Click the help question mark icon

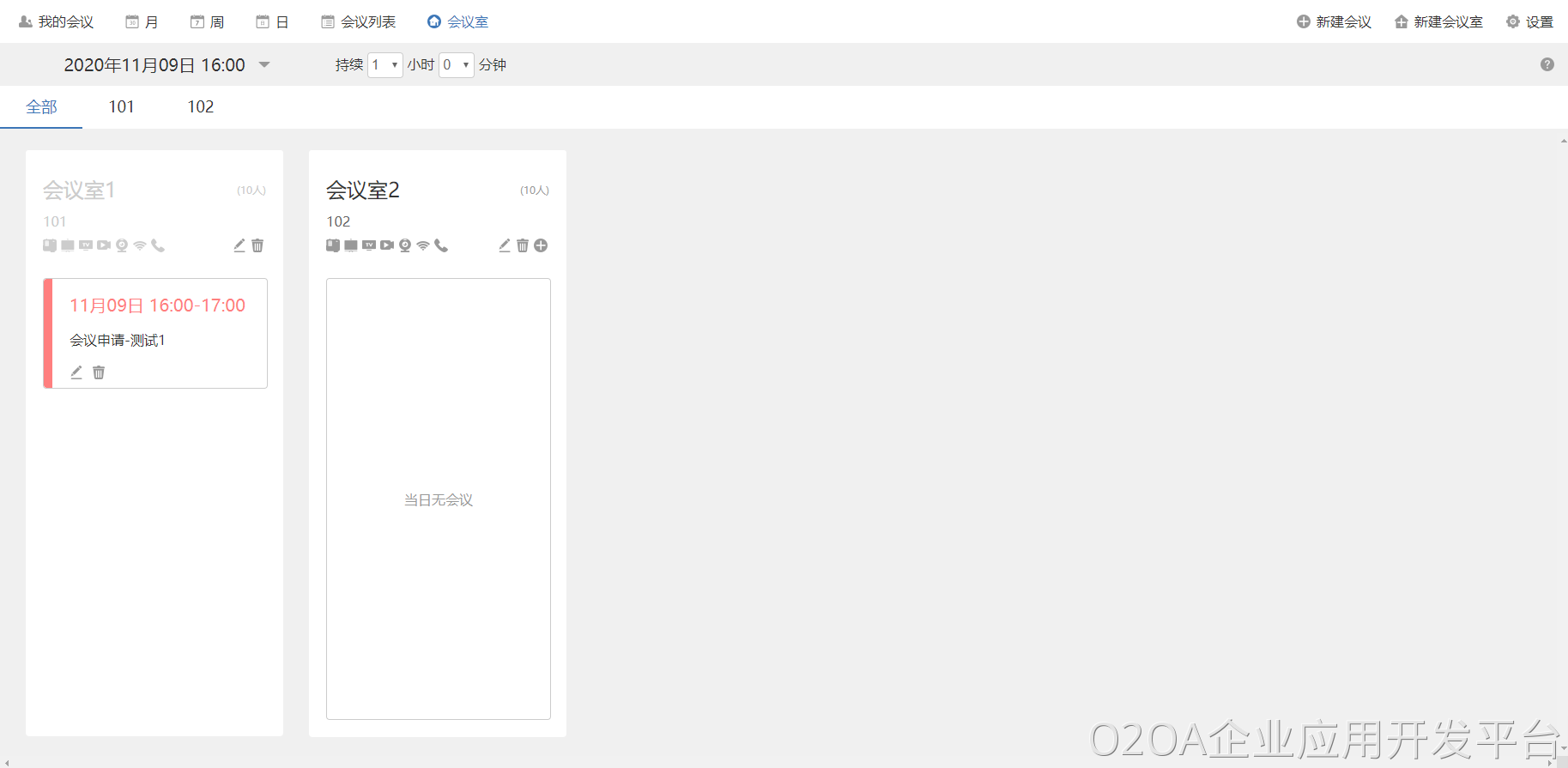pos(1547,64)
